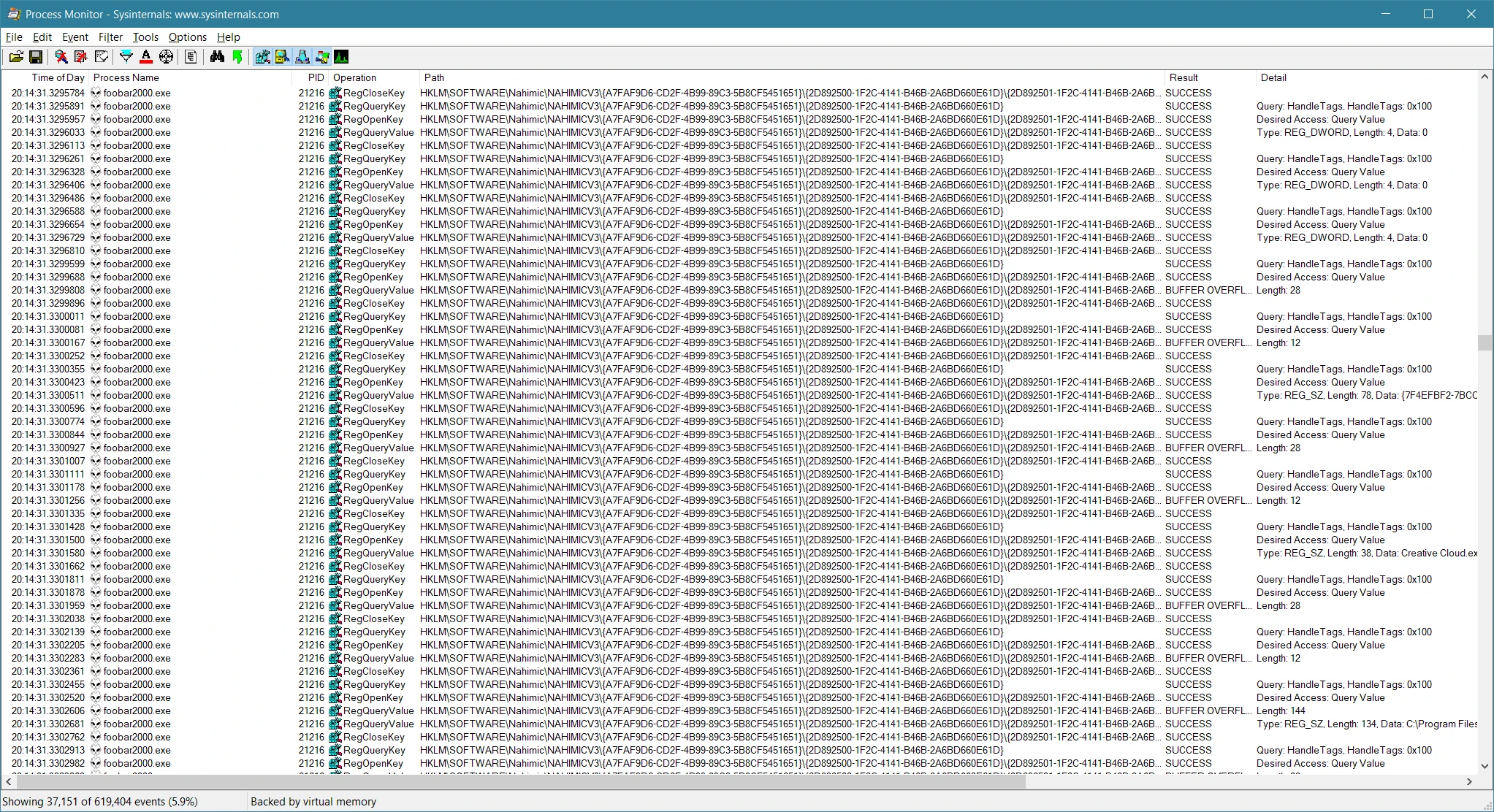This screenshot has height=812, width=1494.
Task: Select the include-process crosshair tool
Action: 166,57
